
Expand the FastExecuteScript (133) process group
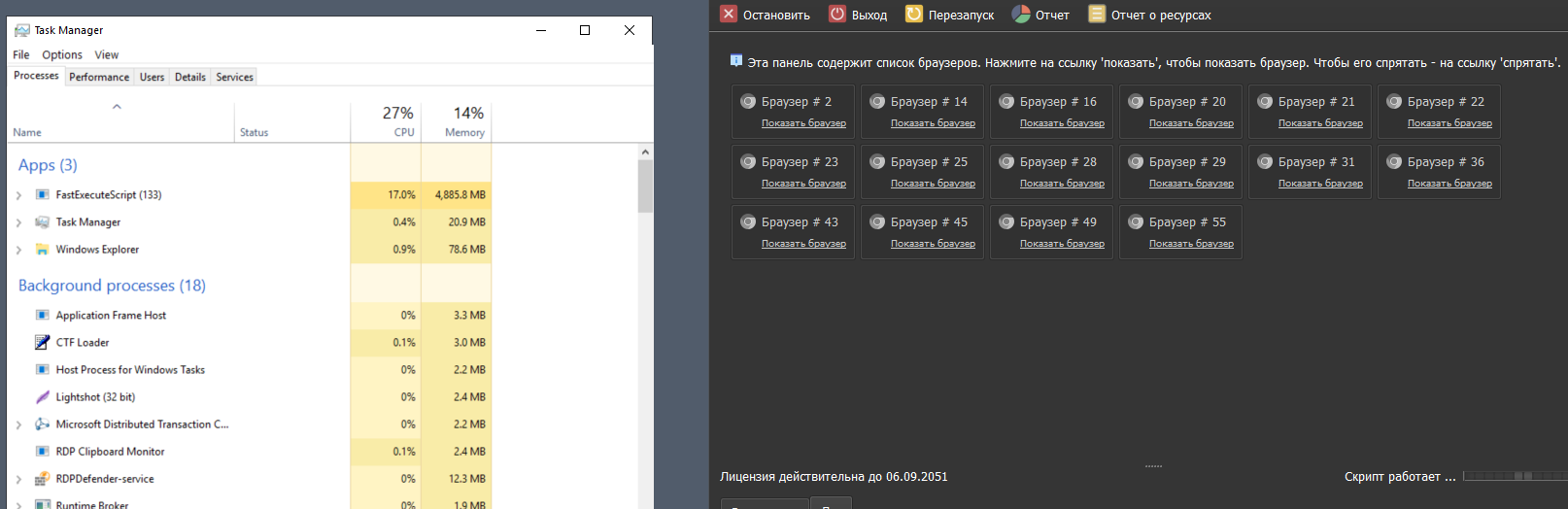tap(18, 195)
